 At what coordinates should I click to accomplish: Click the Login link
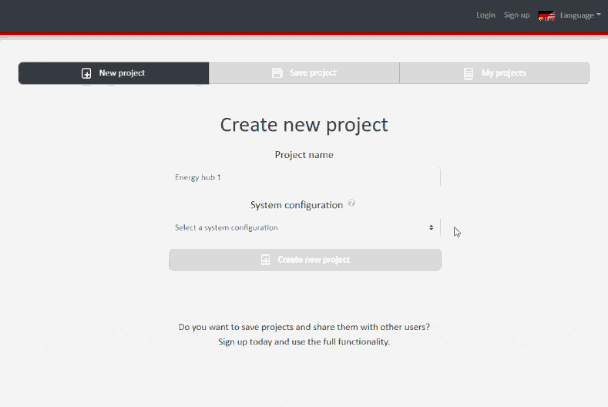click(485, 15)
